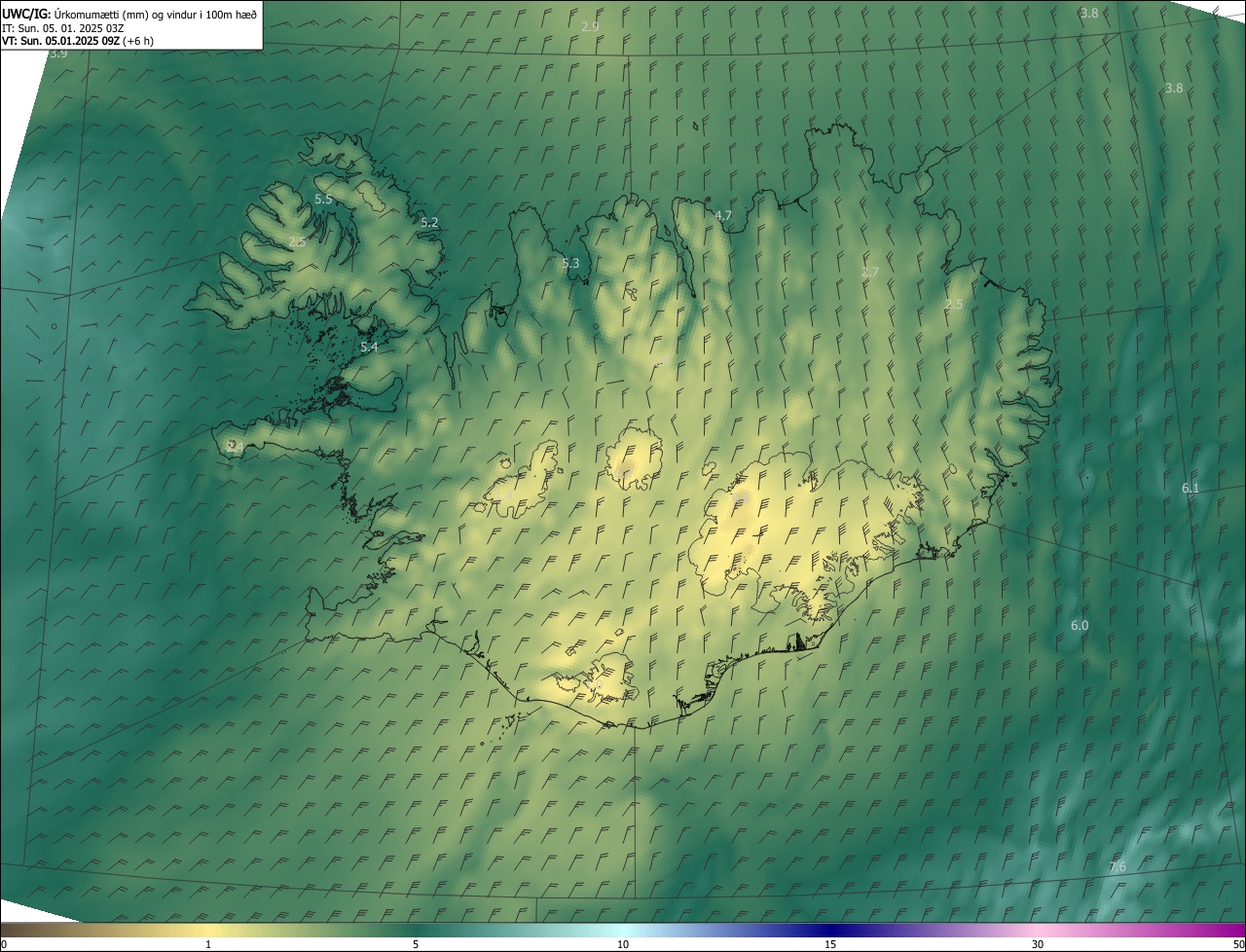
Task: Click the 6.0 value label on the map
Action: click(x=1080, y=625)
